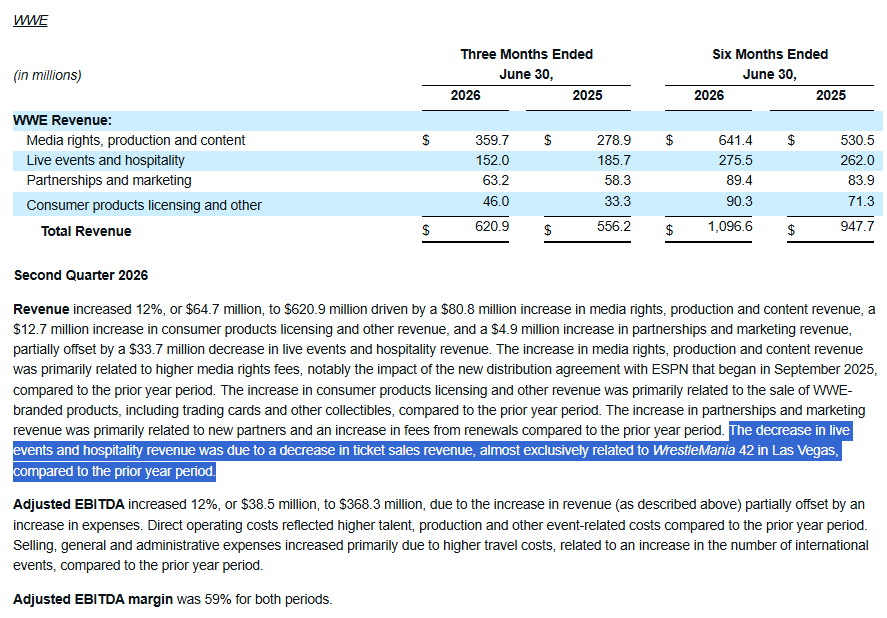
Task: Click 'was 59% for both periods' text
Action: pos(255,599)
